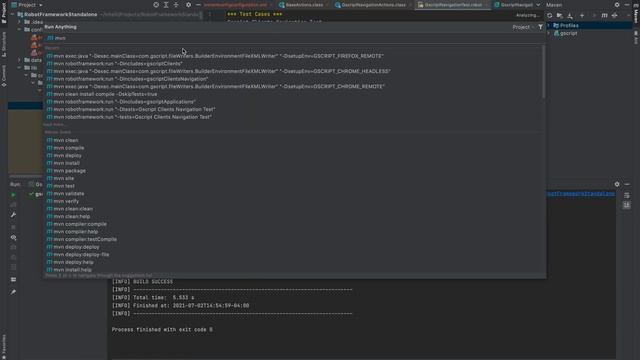The height and width of the screenshot is (360, 640).
Task: Expand the data folder arrow
Action: pyautogui.click(x=19, y=60)
